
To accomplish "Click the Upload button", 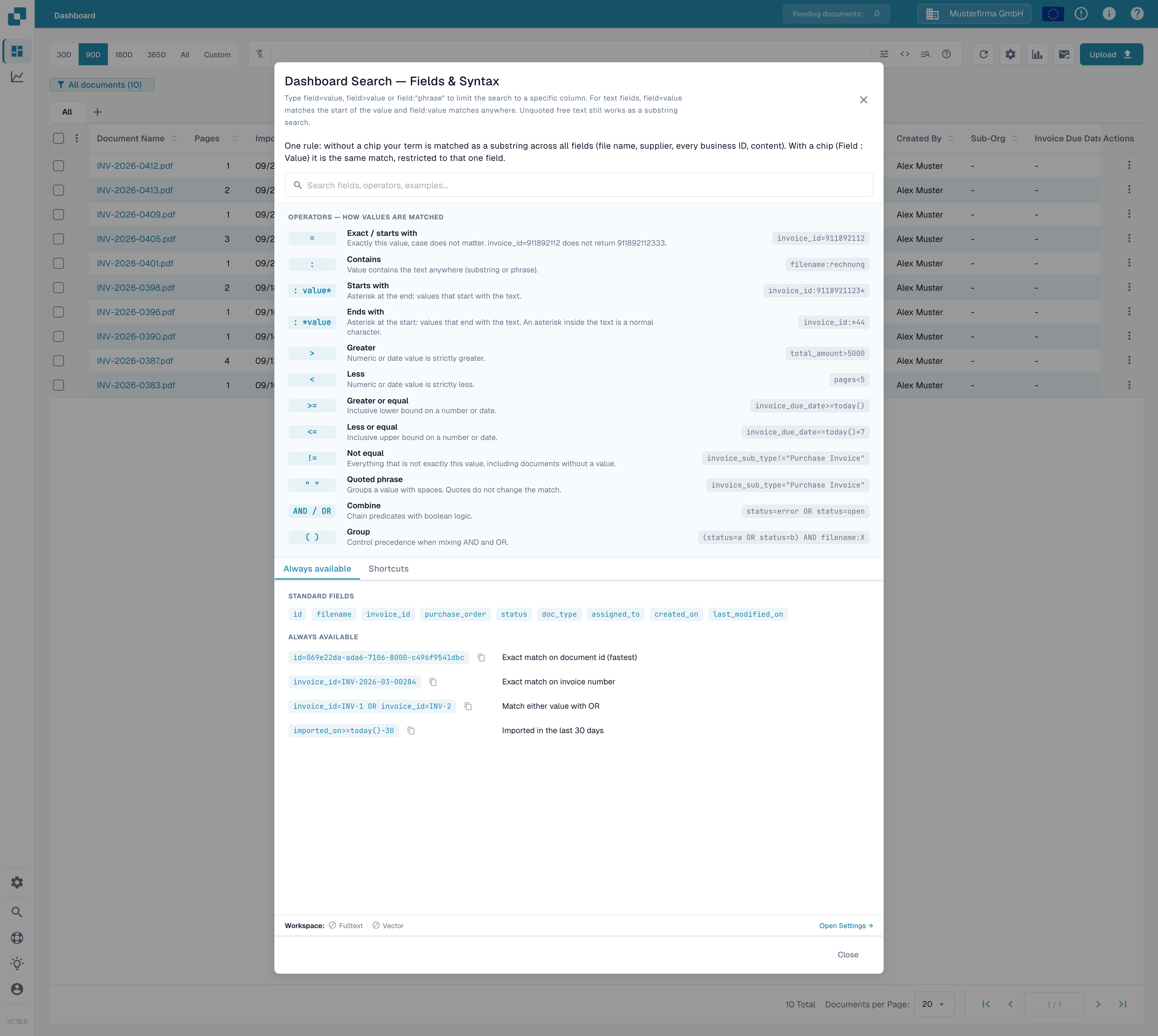I will point(1111,55).
